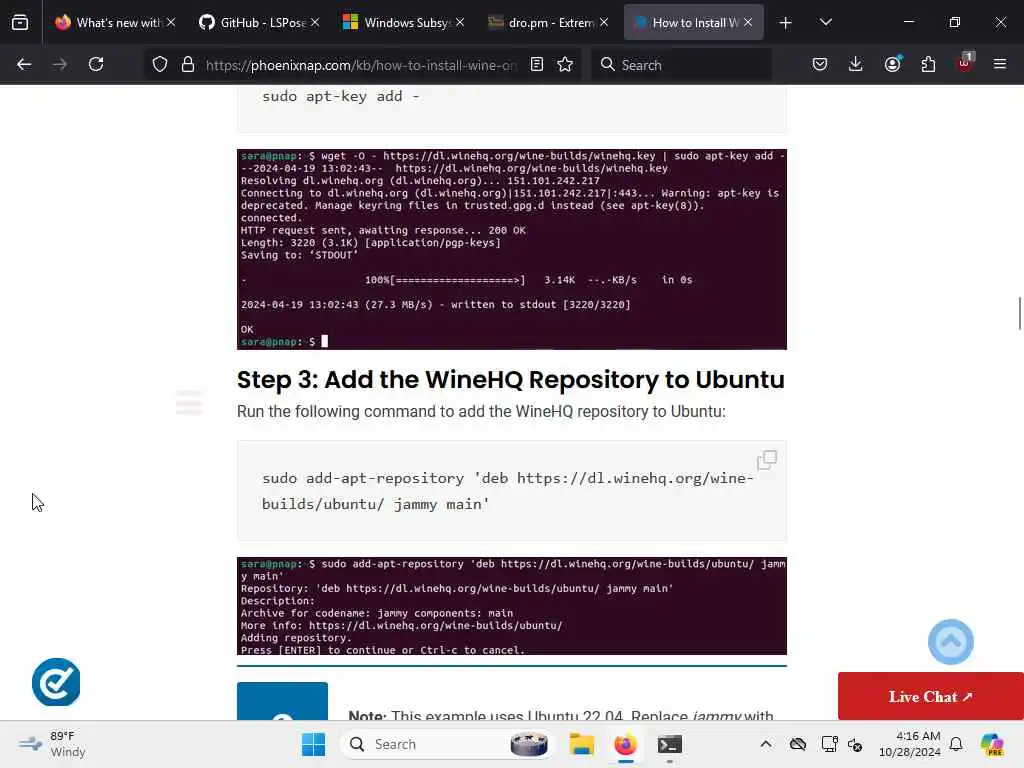1024x768 pixels.
Task: Open the Terminal taskbar icon
Action: tap(669, 744)
